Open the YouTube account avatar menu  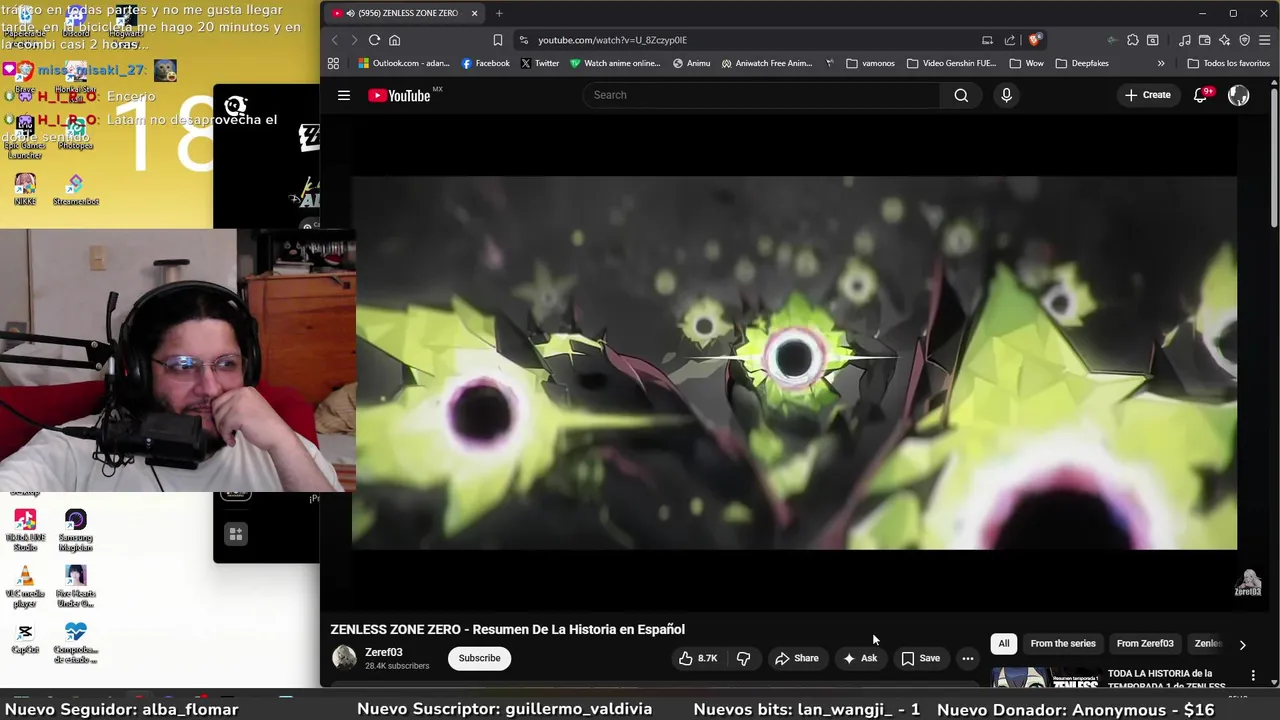coord(1239,95)
